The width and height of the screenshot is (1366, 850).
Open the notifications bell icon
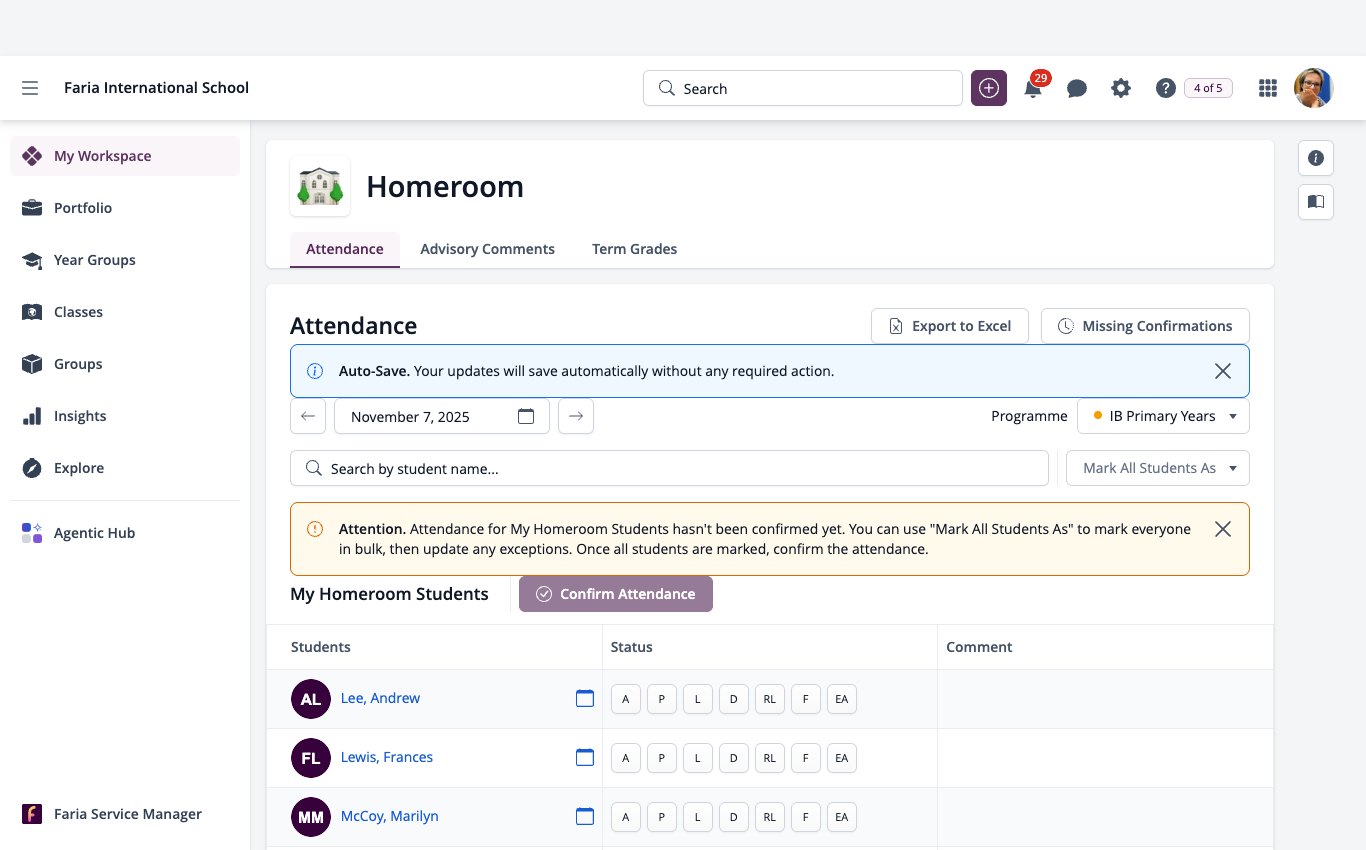[1033, 88]
